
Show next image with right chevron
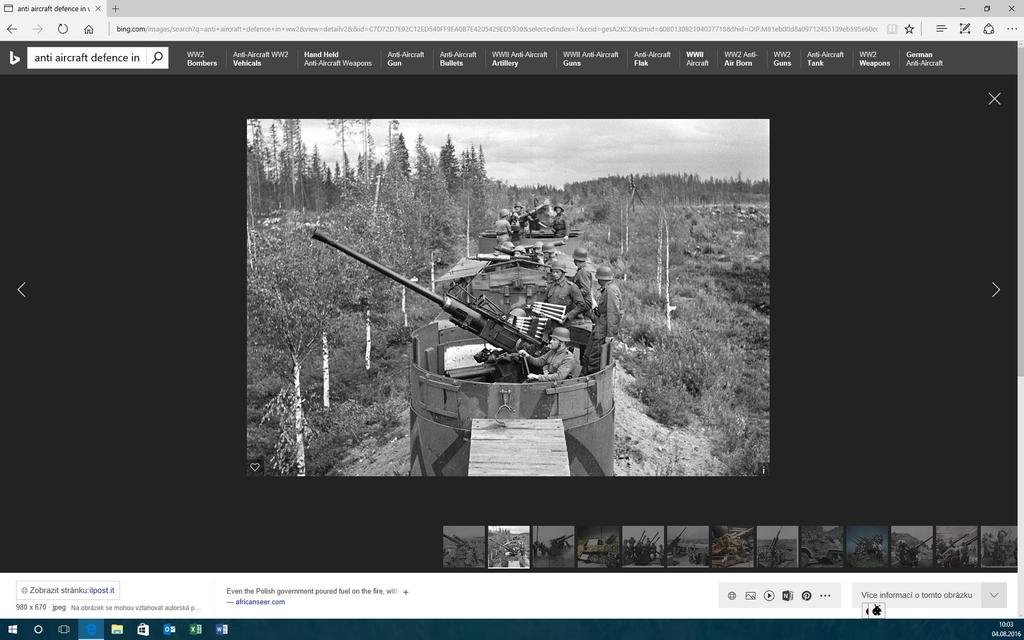click(995, 289)
